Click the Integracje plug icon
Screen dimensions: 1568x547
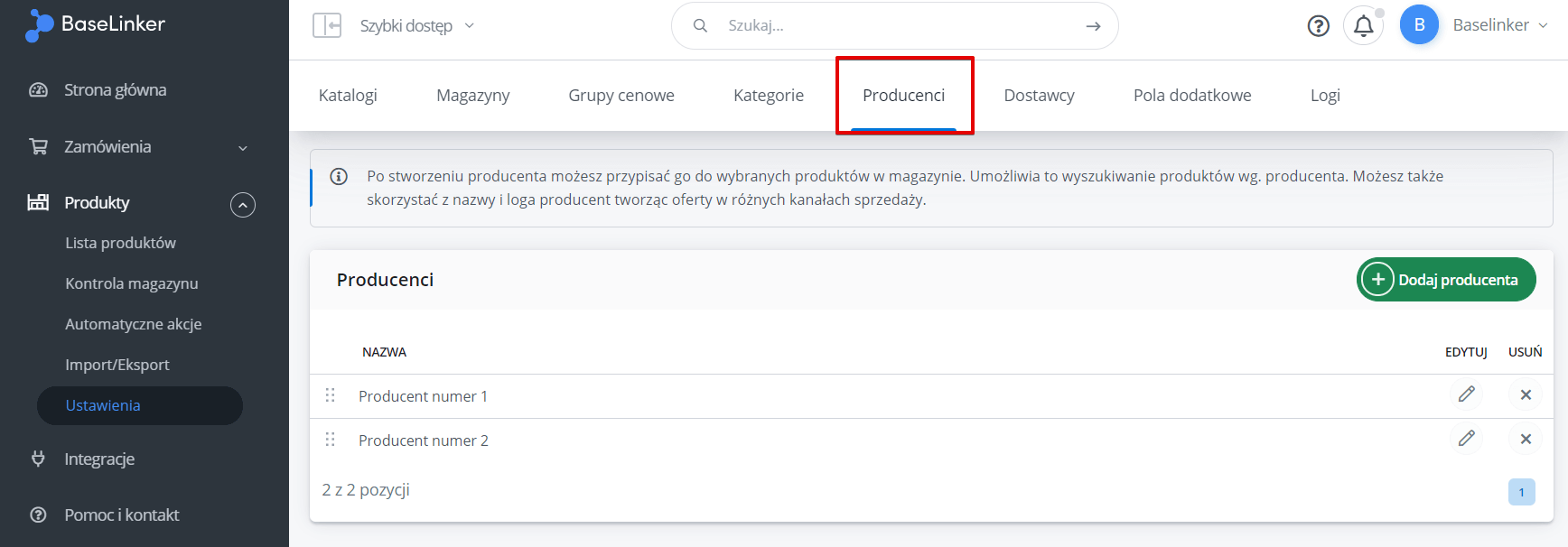pyautogui.click(x=38, y=459)
